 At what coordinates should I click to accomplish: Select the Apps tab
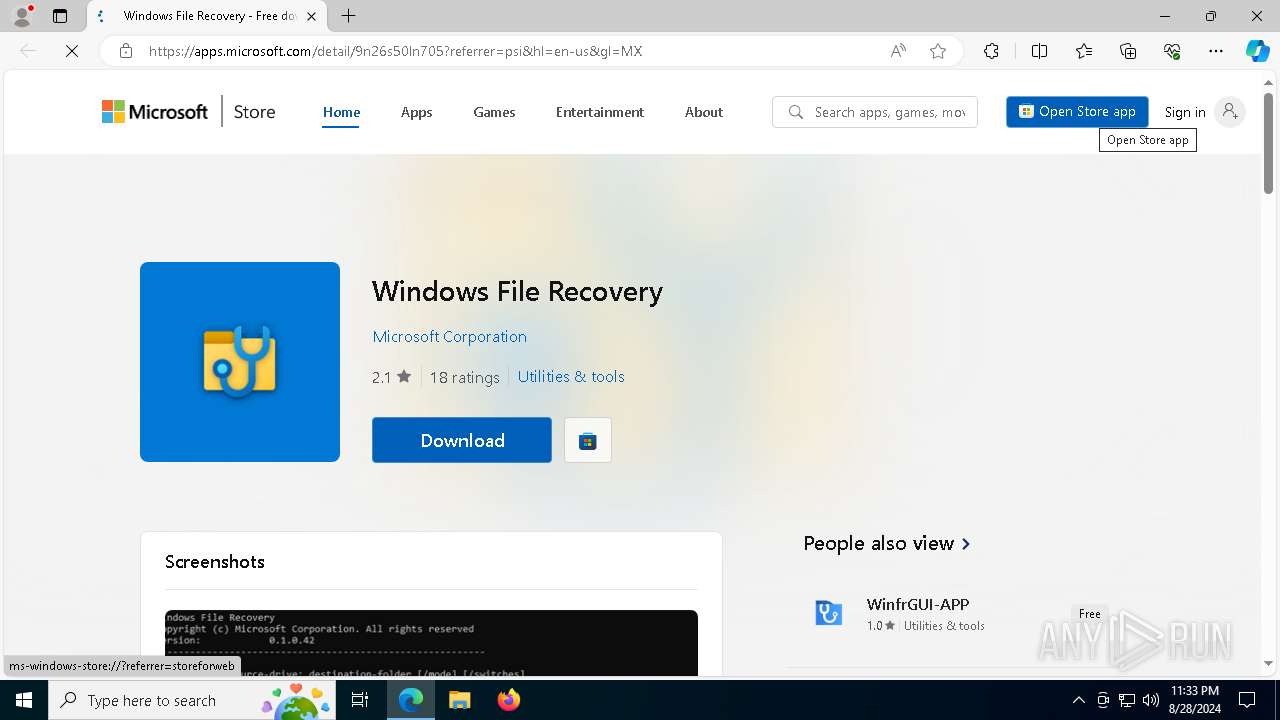coord(416,112)
